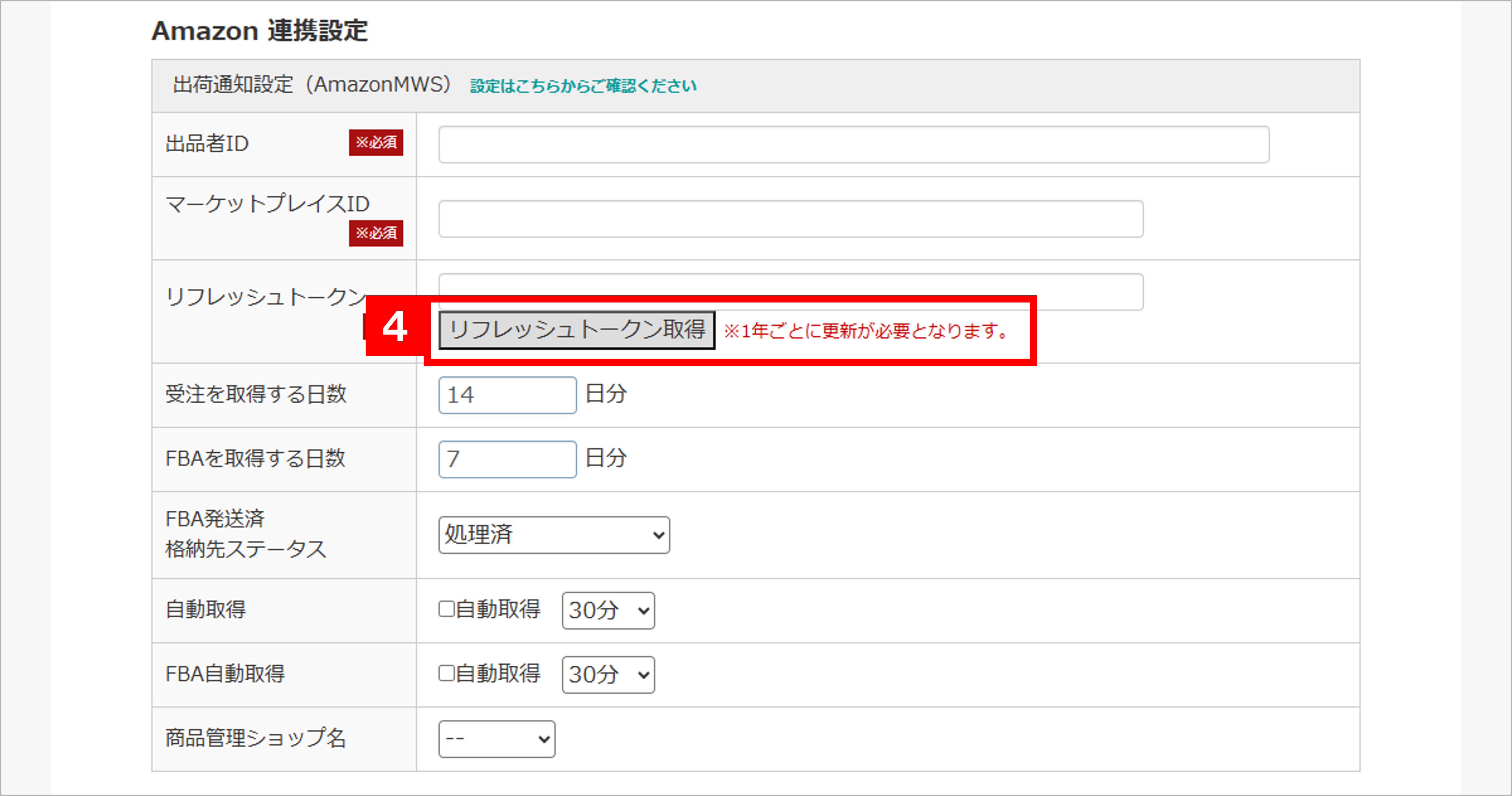Focus the 受注を取得する日数 field showing 14

[x=507, y=395]
